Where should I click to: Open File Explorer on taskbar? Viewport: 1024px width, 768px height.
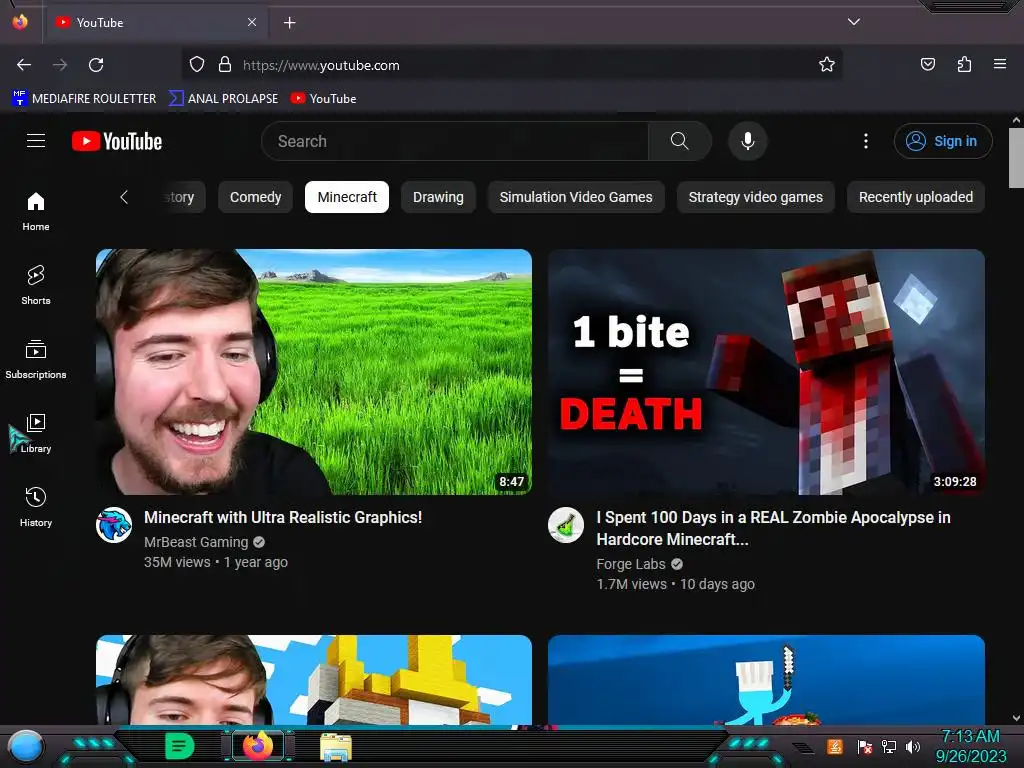(336, 747)
